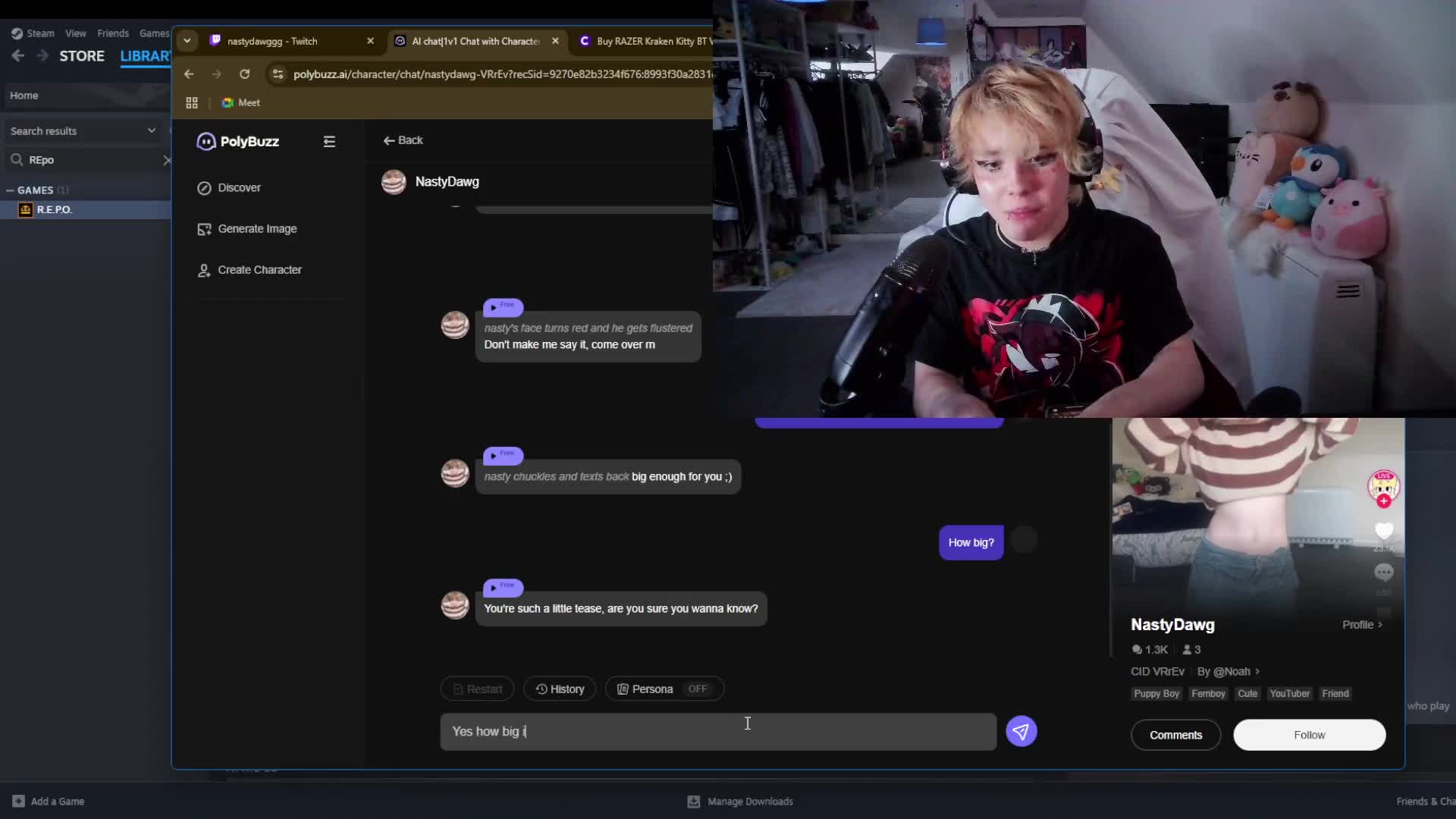Open the Friends menu in Steam
This screenshot has height=819, width=1456.
point(113,33)
